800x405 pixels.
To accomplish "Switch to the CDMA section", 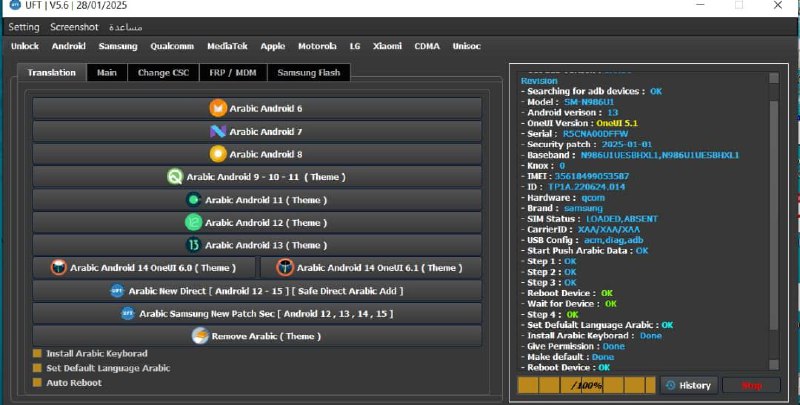I will click(427, 46).
